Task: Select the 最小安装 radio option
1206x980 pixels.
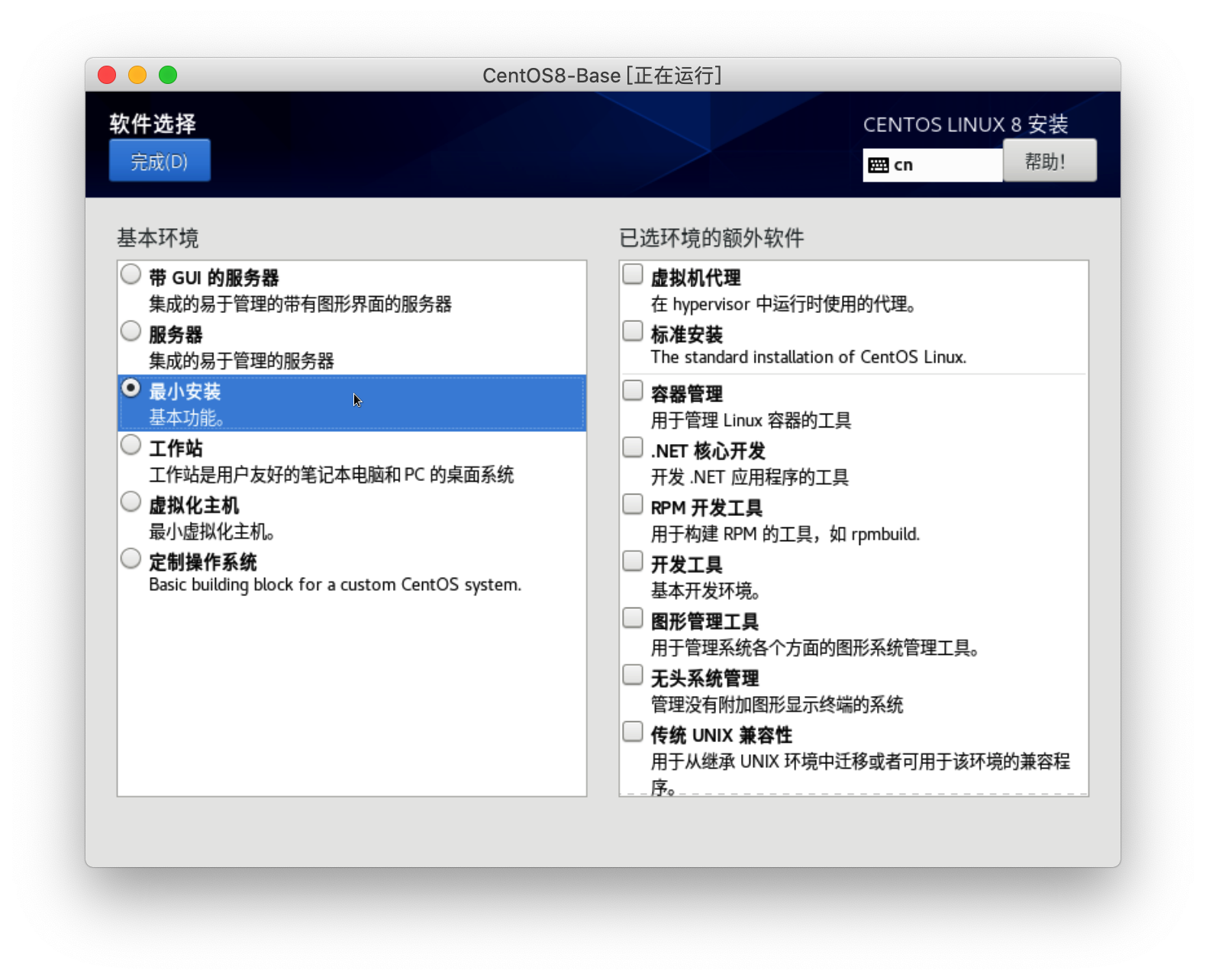Action: 131,388
